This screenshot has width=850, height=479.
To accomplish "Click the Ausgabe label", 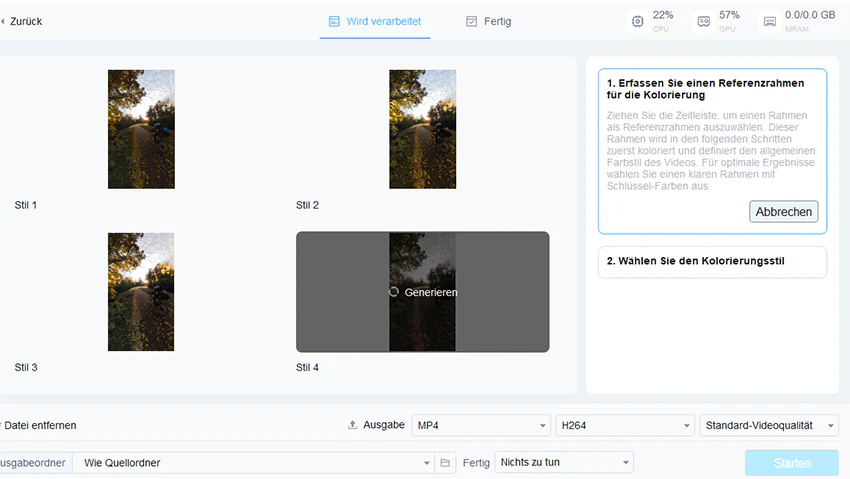I will pos(384,425).
